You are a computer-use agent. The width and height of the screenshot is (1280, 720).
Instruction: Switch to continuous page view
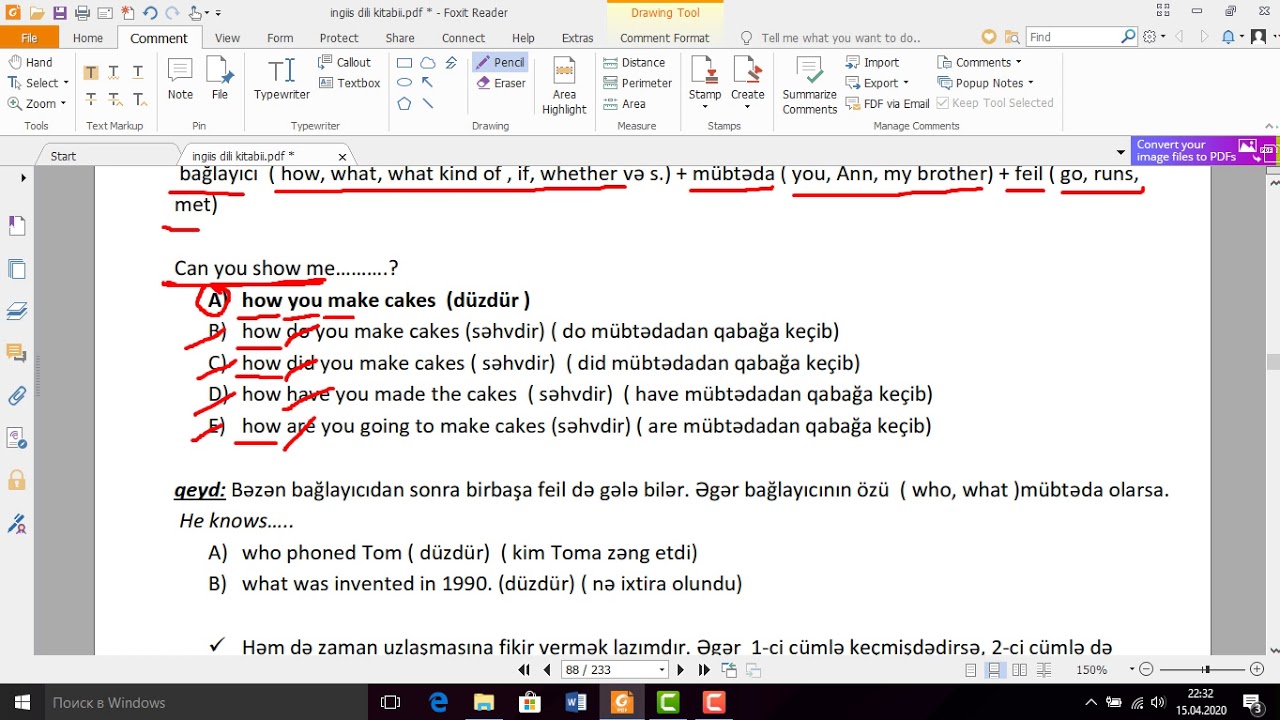pyautogui.click(x=995, y=670)
